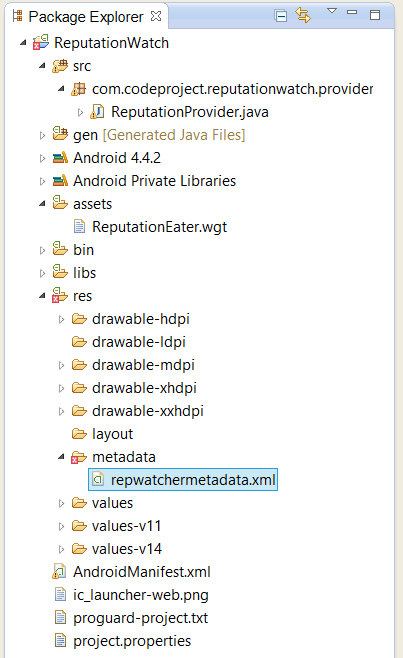Collapse the metadata folder
403x658 pixels.
pos(61,457)
